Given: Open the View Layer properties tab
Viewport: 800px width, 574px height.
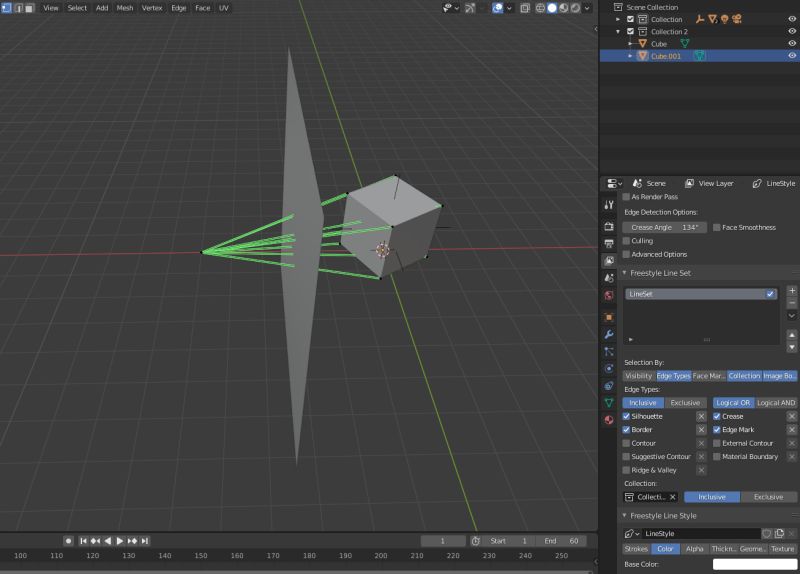Looking at the screenshot, I should [x=609, y=261].
